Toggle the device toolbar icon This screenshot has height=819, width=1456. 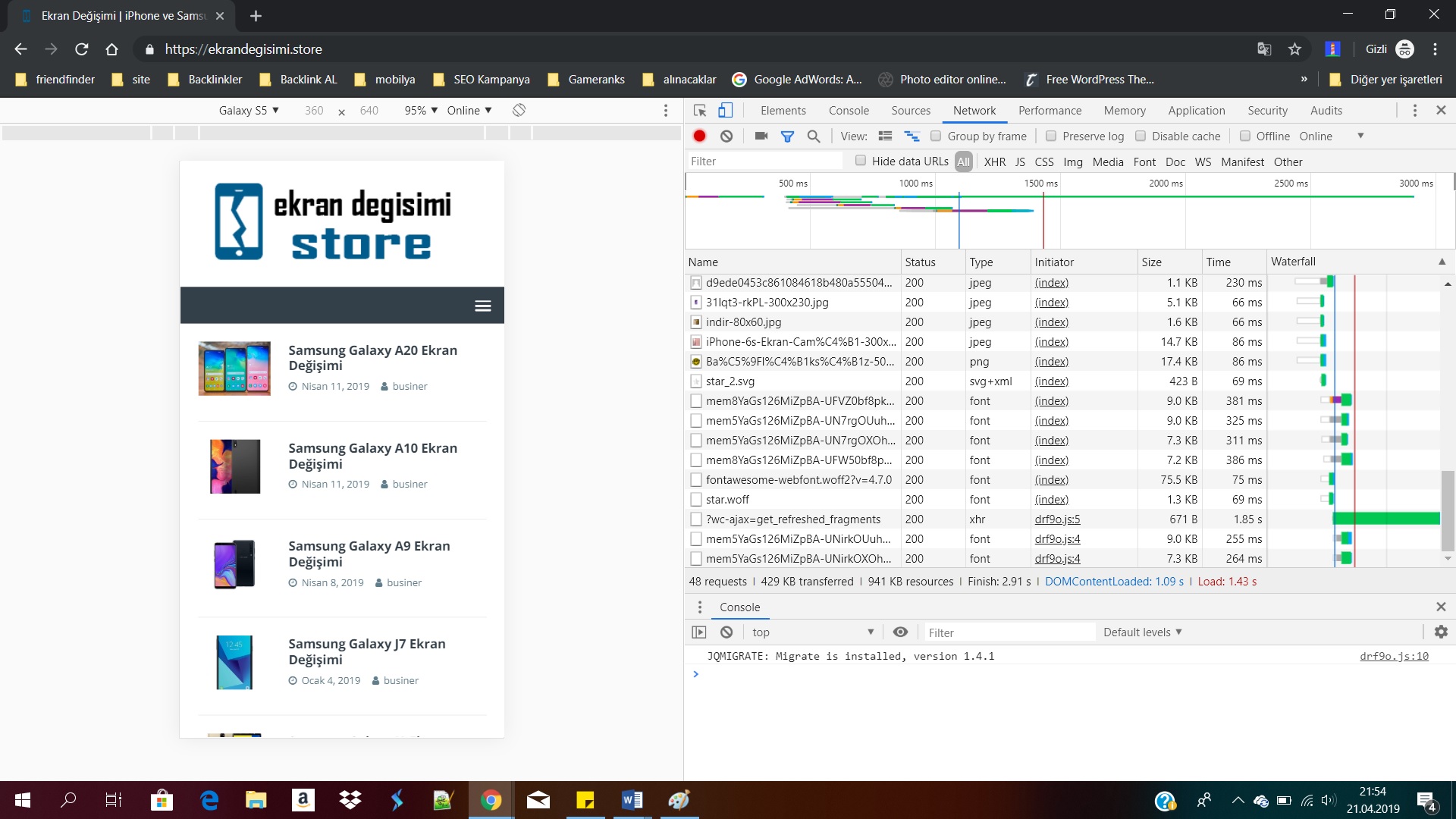(x=725, y=111)
